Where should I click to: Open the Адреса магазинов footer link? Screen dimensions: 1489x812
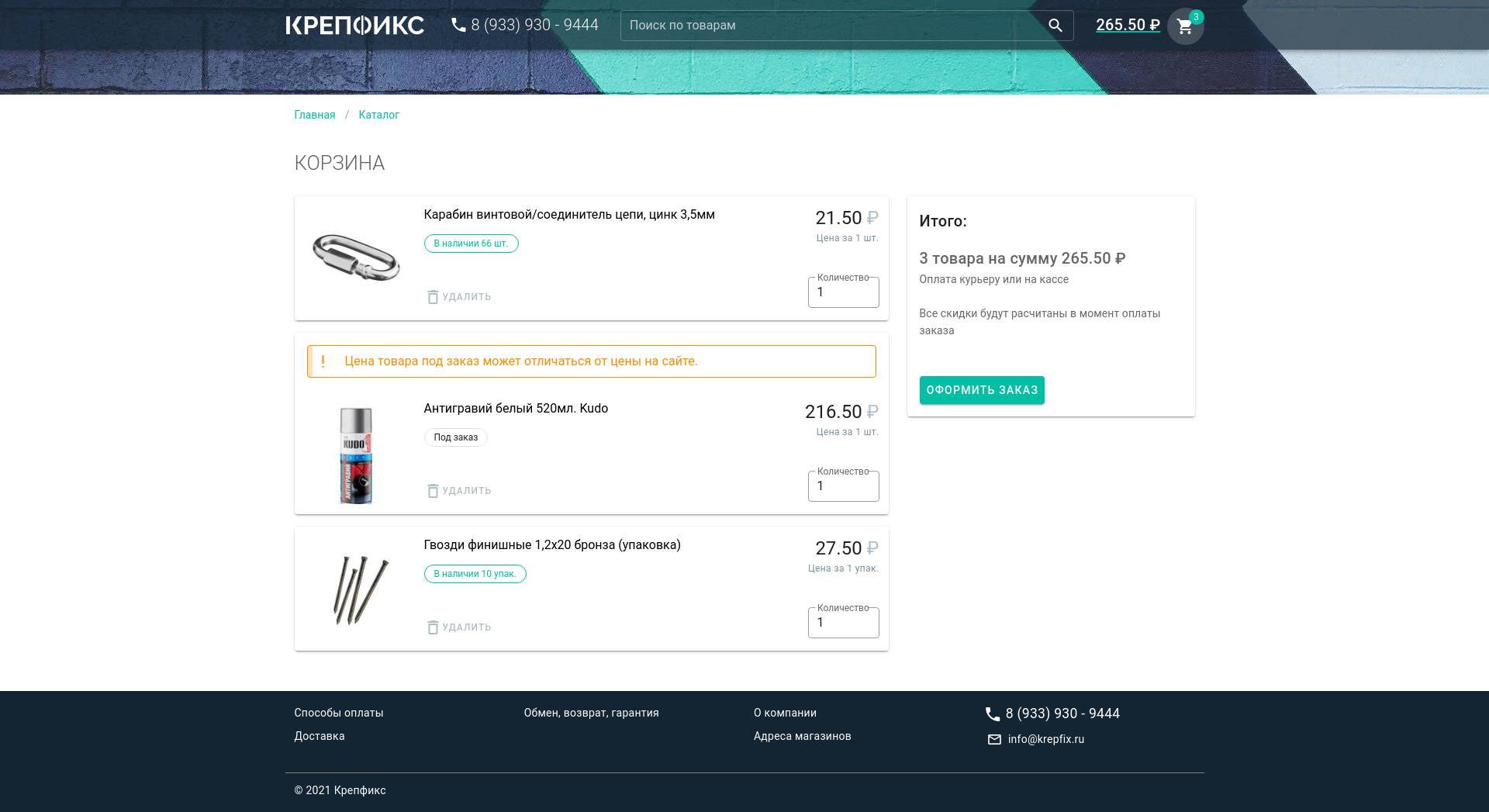click(x=802, y=736)
